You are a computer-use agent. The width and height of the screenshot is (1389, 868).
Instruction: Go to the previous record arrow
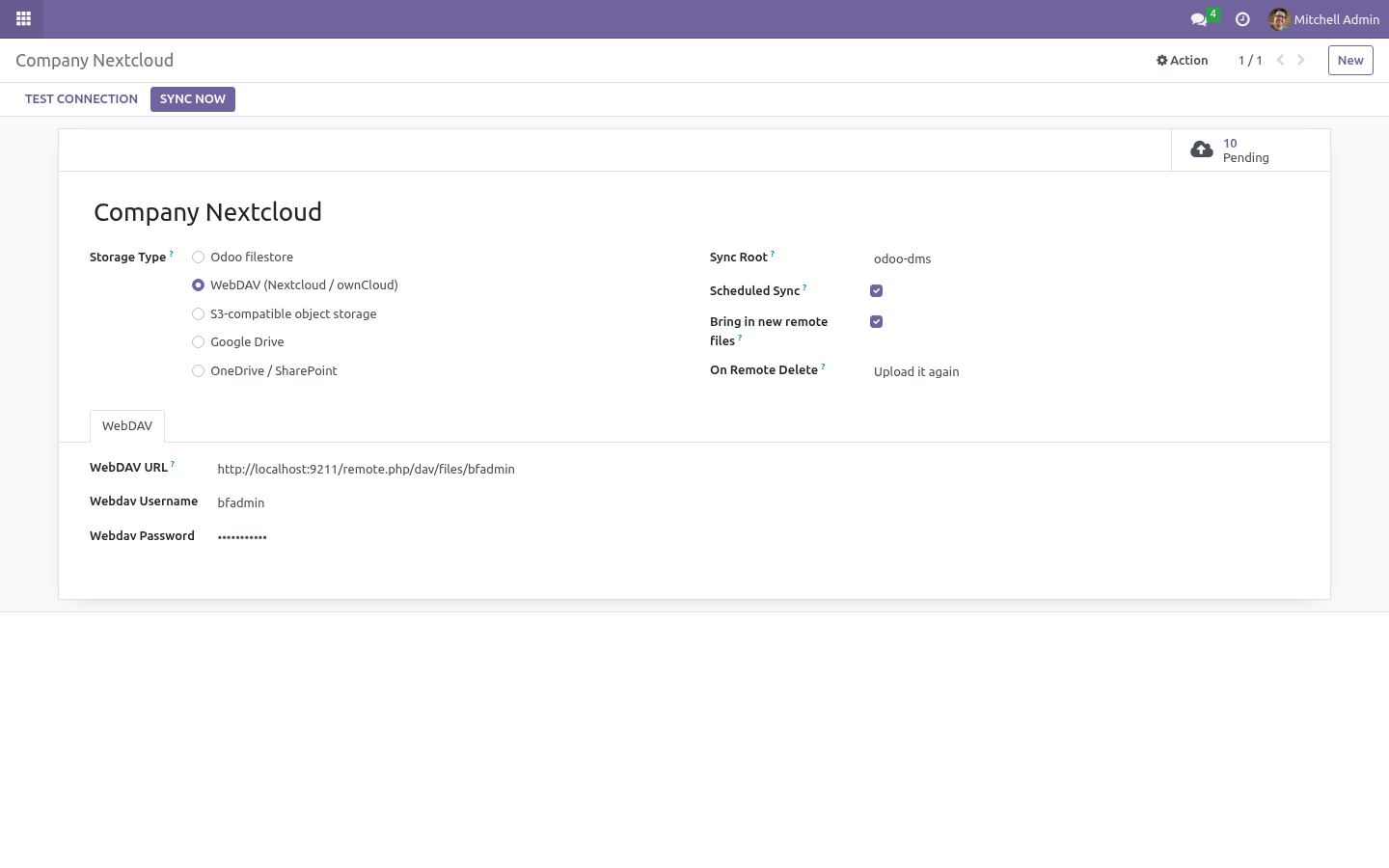pos(1280,60)
